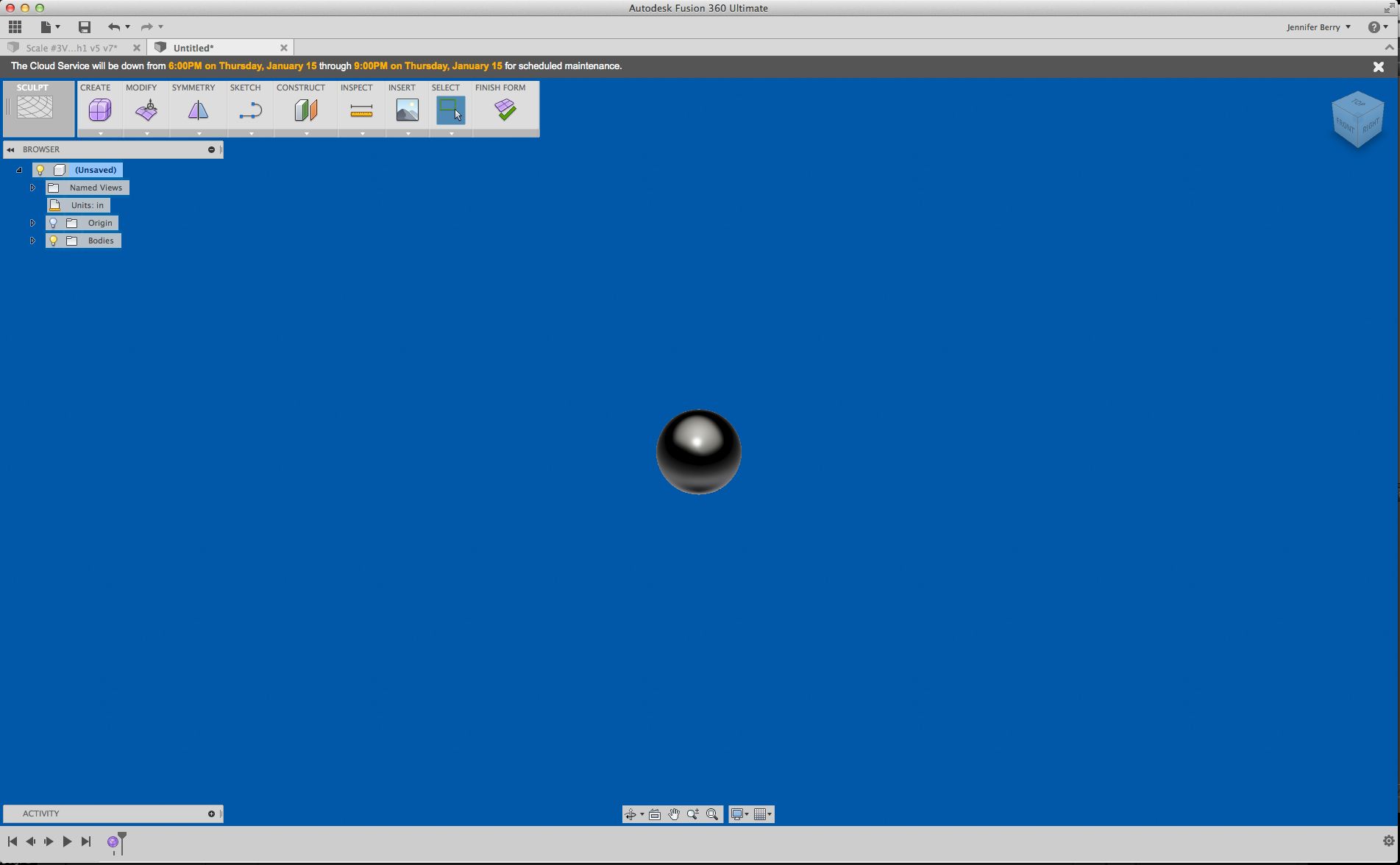1400x865 pixels.
Task: Toggle visibility of the Origin folder
Action: click(52, 222)
